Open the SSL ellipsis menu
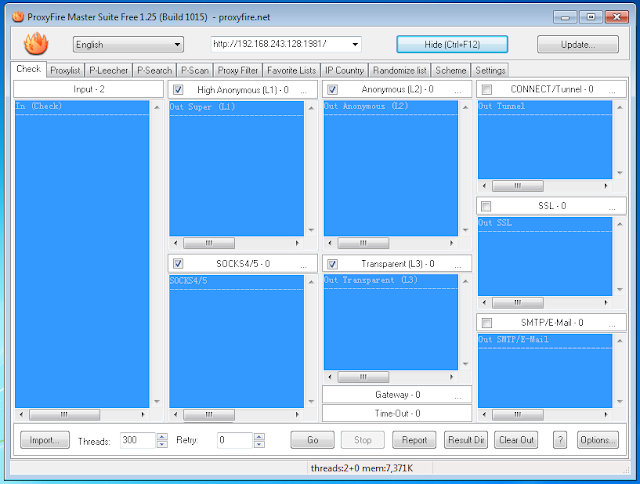 pos(612,208)
